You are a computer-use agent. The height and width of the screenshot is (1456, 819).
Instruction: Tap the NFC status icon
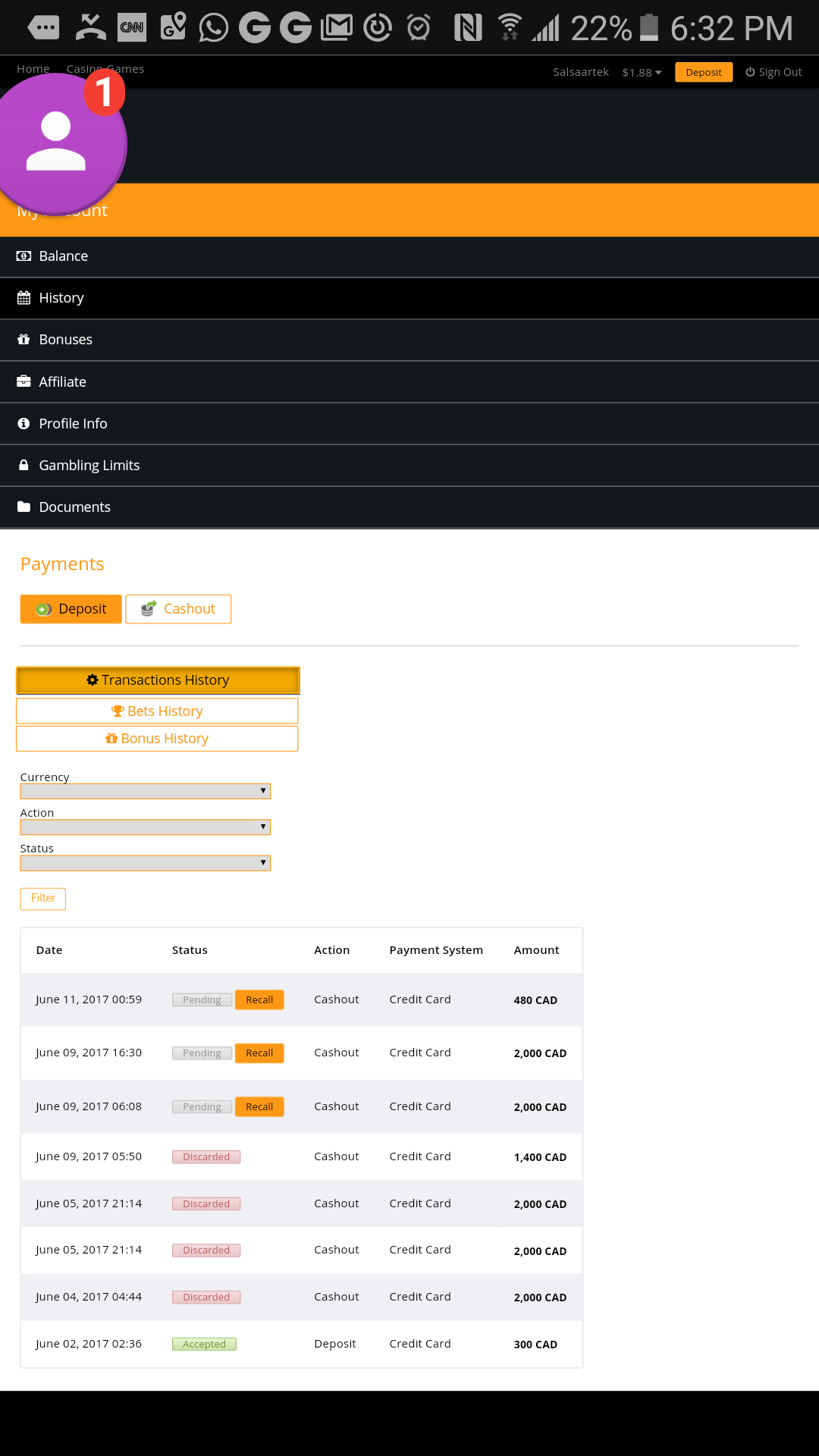pos(468,28)
